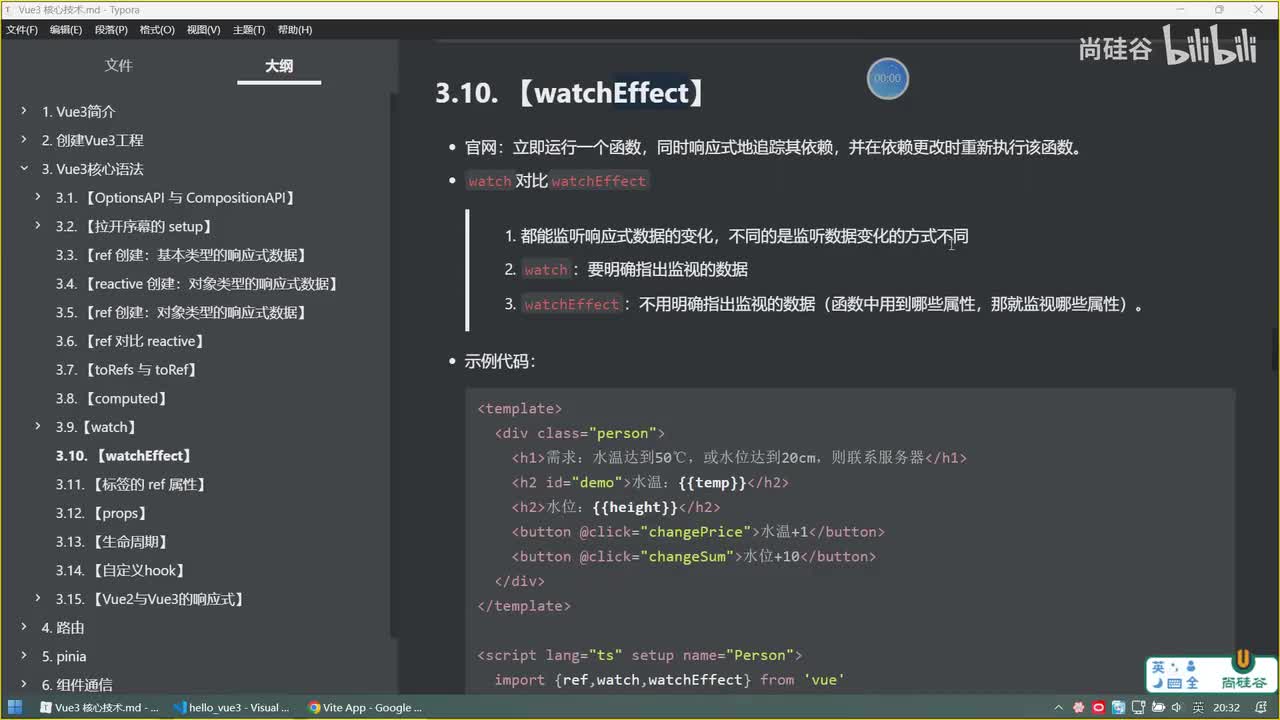This screenshot has width=1280, height=720.
Task: Open Vite App Google Chrome from taskbar
Action: click(x=365, y=707)
